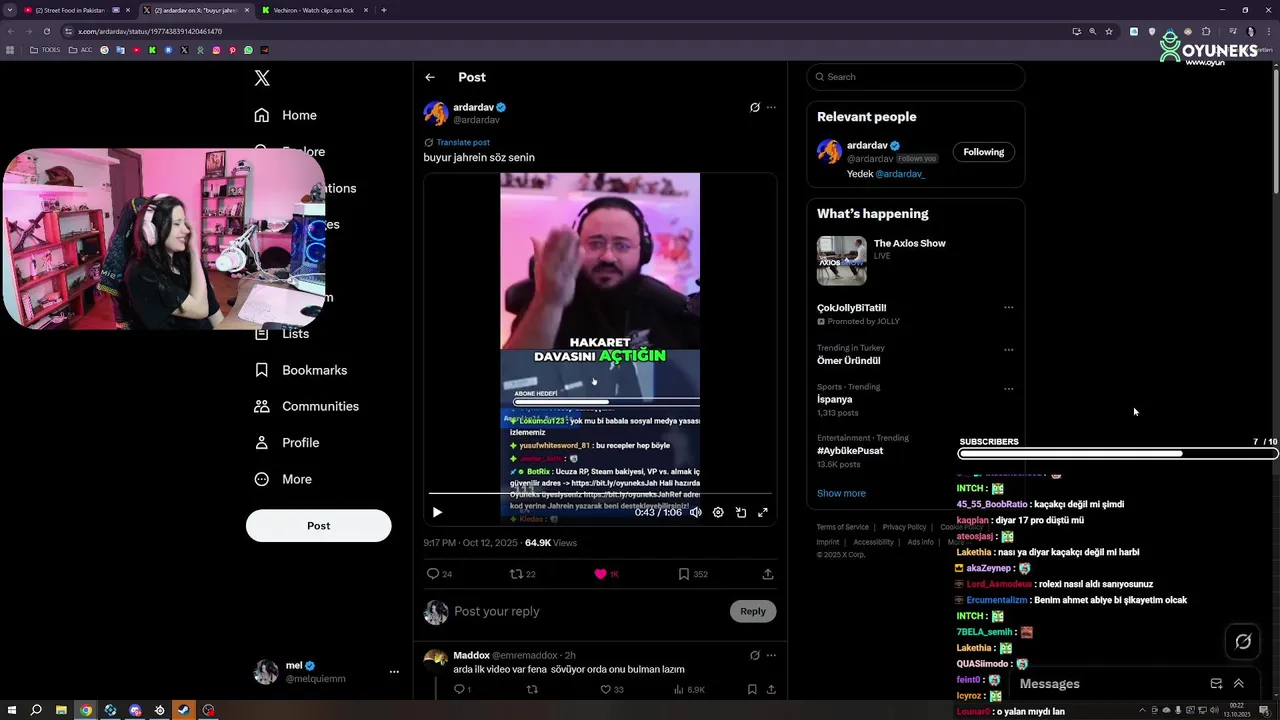The image size is (1280, 720).
Task: Play the video in the post
Action: pos(437,512)
